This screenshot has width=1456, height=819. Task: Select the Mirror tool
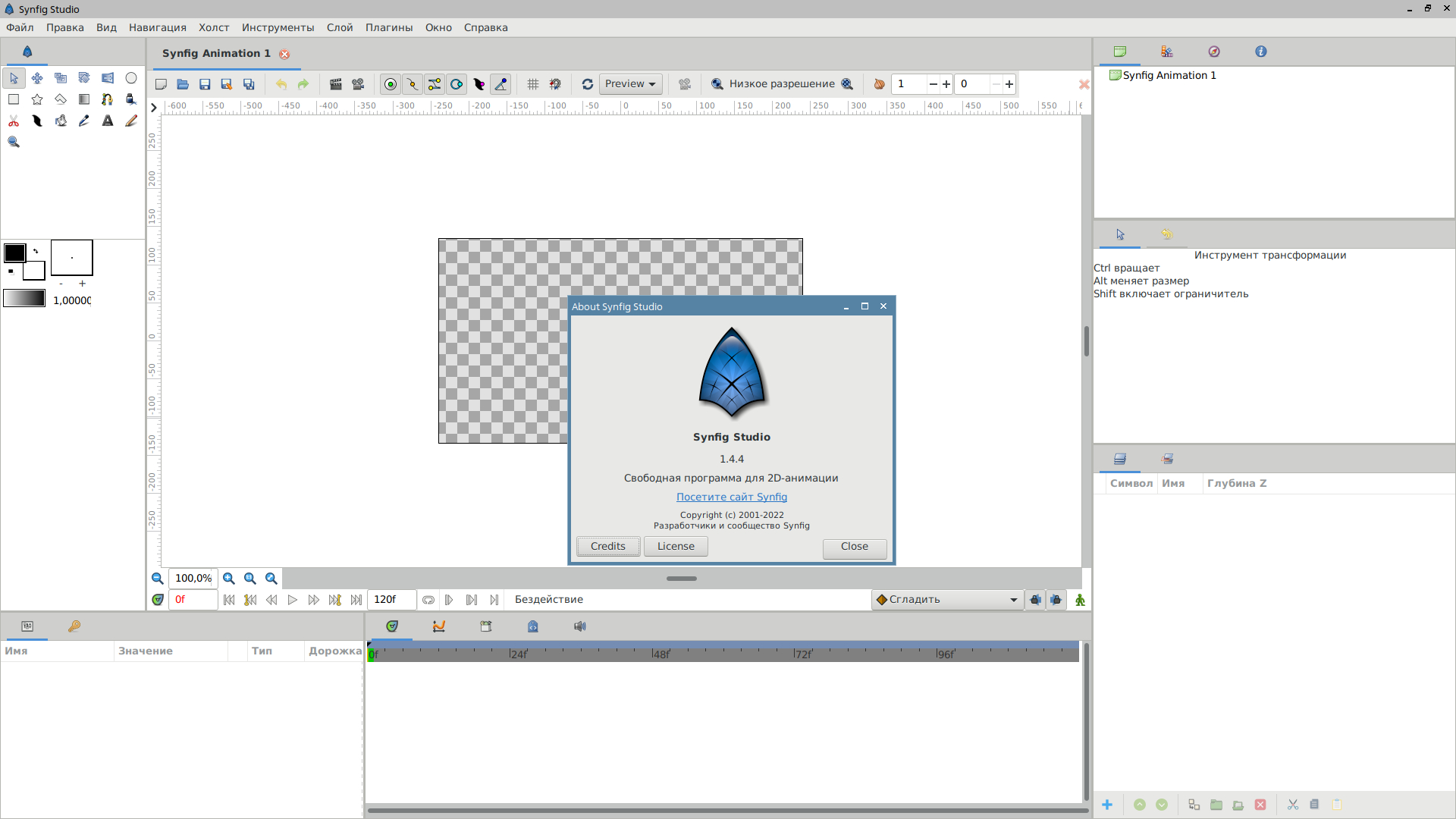[108, 78]
